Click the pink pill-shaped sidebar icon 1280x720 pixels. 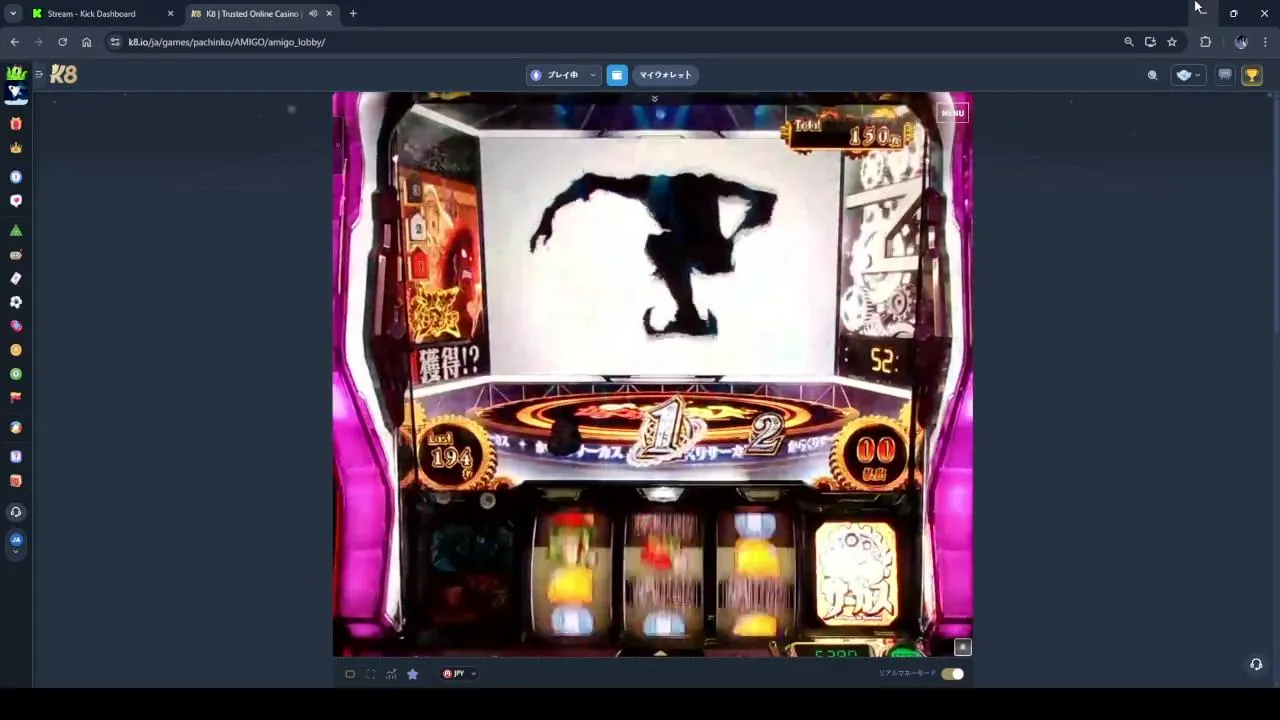pyautogui.click(x=16, y=326)
